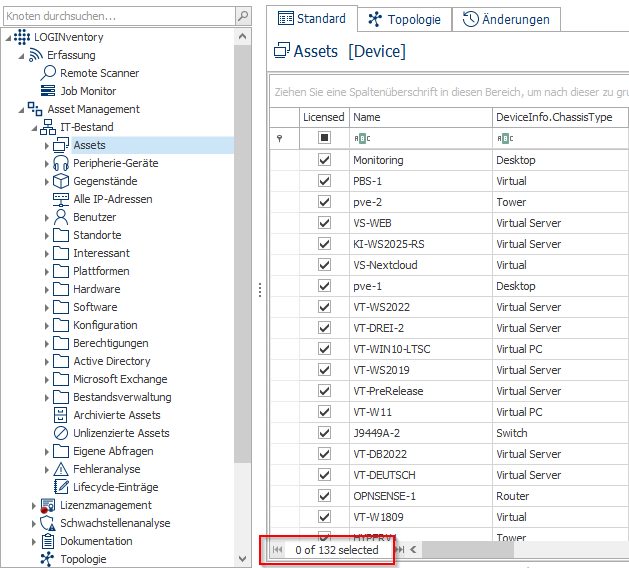Click the Benutzer person icon
Image resolution: width=629 pixels, height=568 pixels.
click(61, 217)
